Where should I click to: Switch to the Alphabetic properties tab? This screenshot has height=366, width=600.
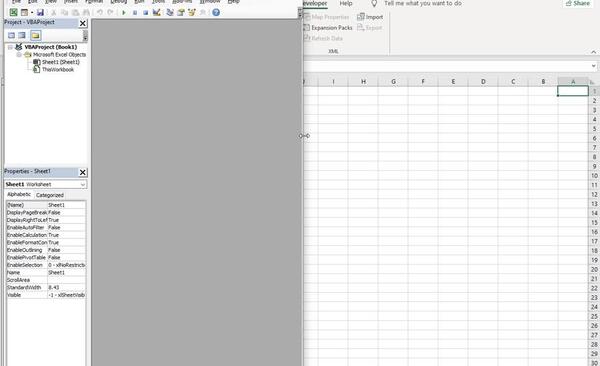click(x=19, y=194)
